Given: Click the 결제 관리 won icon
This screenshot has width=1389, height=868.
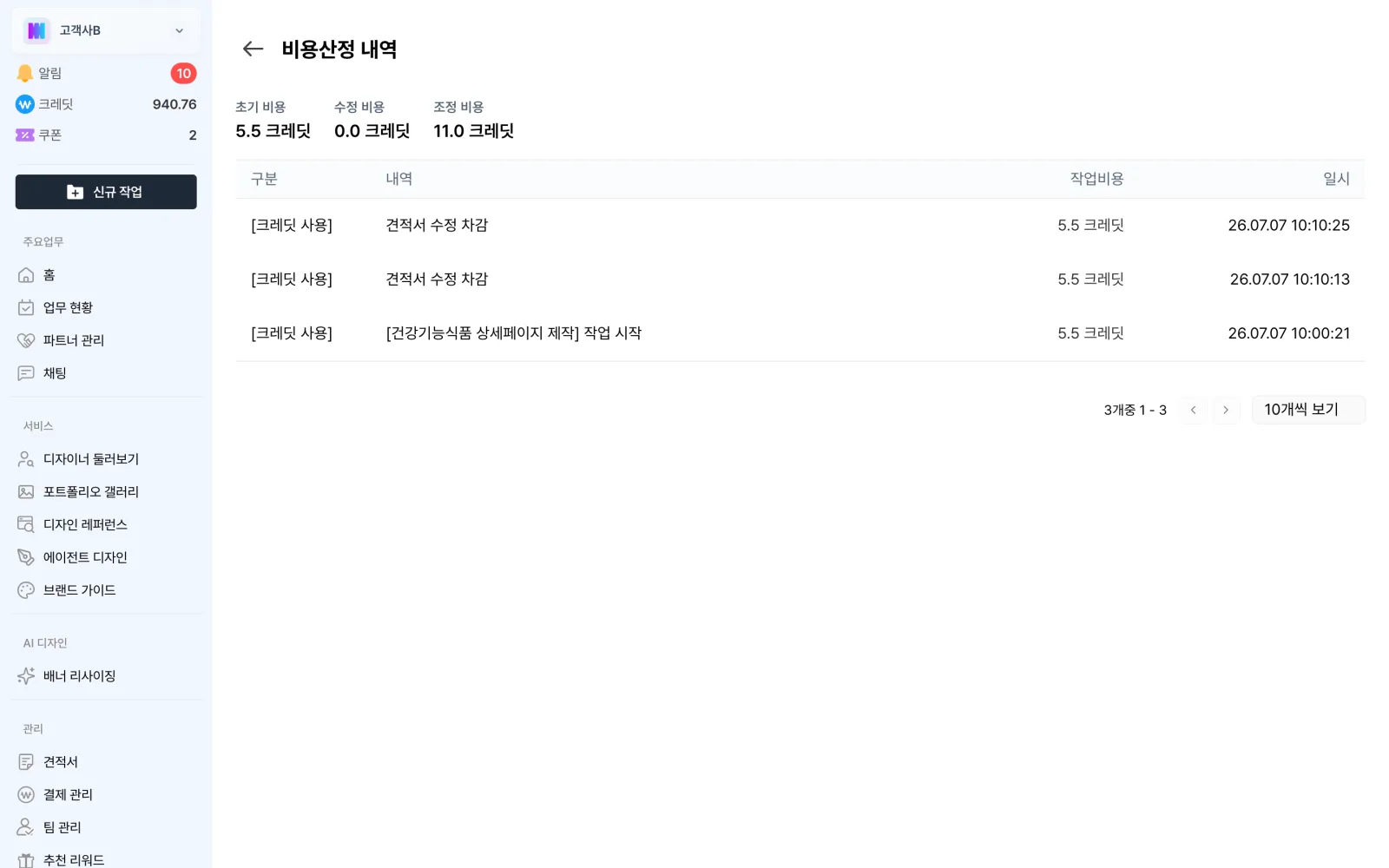Looking at the screenshot, I should (x=26, y=795).
